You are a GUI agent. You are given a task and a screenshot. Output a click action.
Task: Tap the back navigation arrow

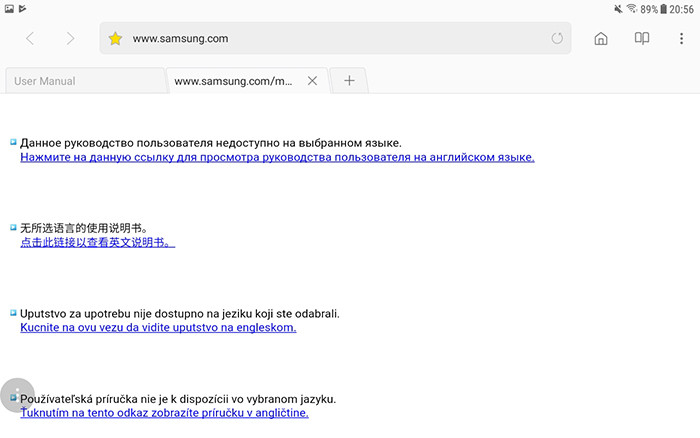(x=30, y=39)
